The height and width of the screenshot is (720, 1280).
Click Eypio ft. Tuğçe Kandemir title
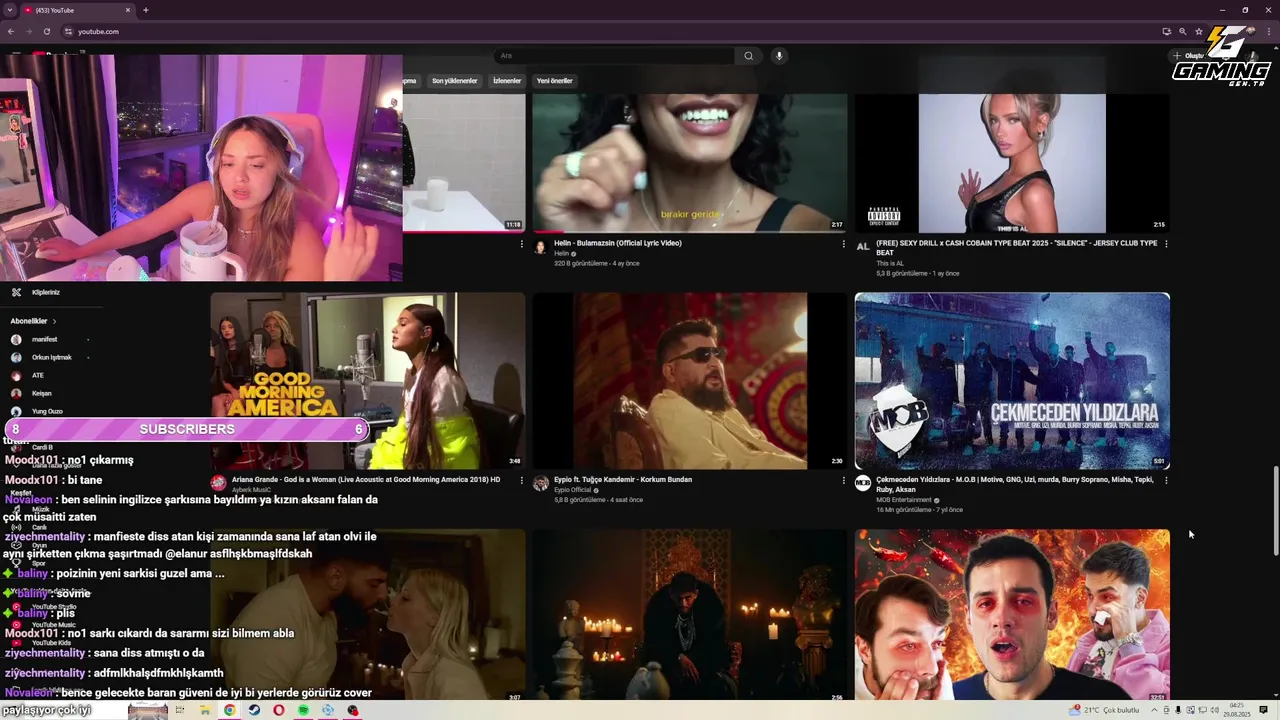pyautogui.click(x=623, y=480)
